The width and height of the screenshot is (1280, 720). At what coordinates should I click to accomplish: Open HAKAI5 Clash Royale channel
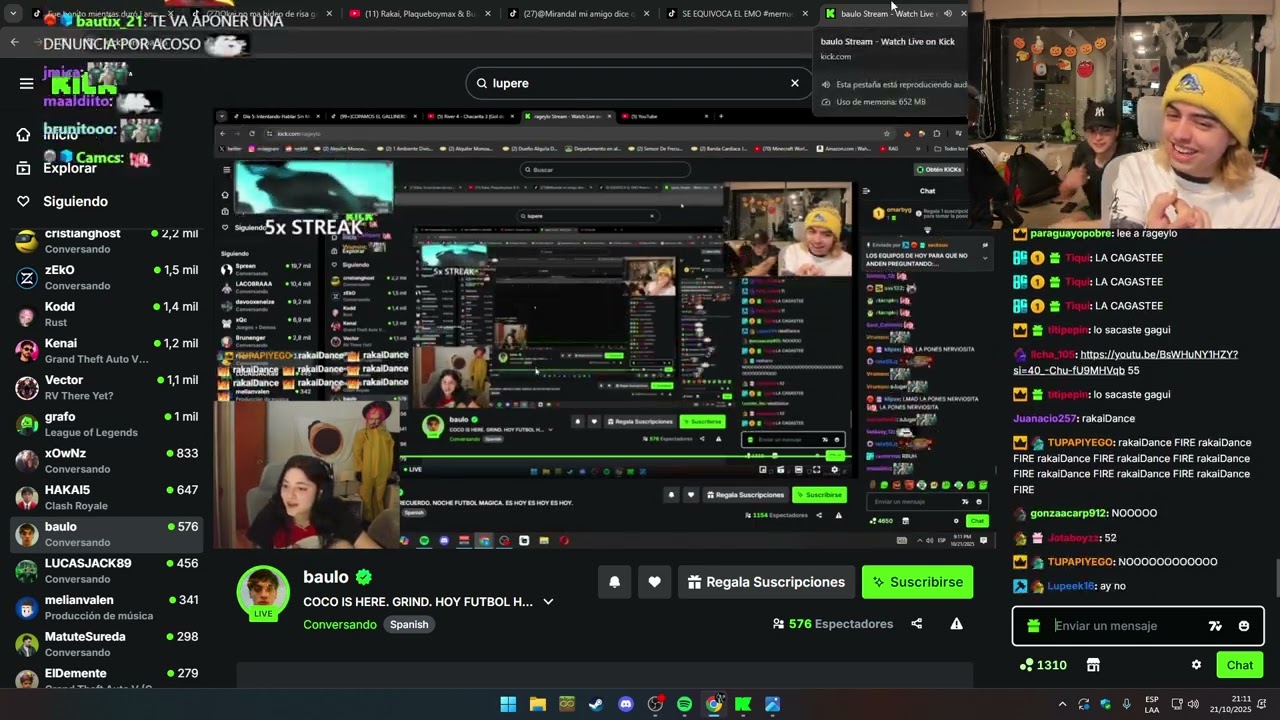(107, 497)
